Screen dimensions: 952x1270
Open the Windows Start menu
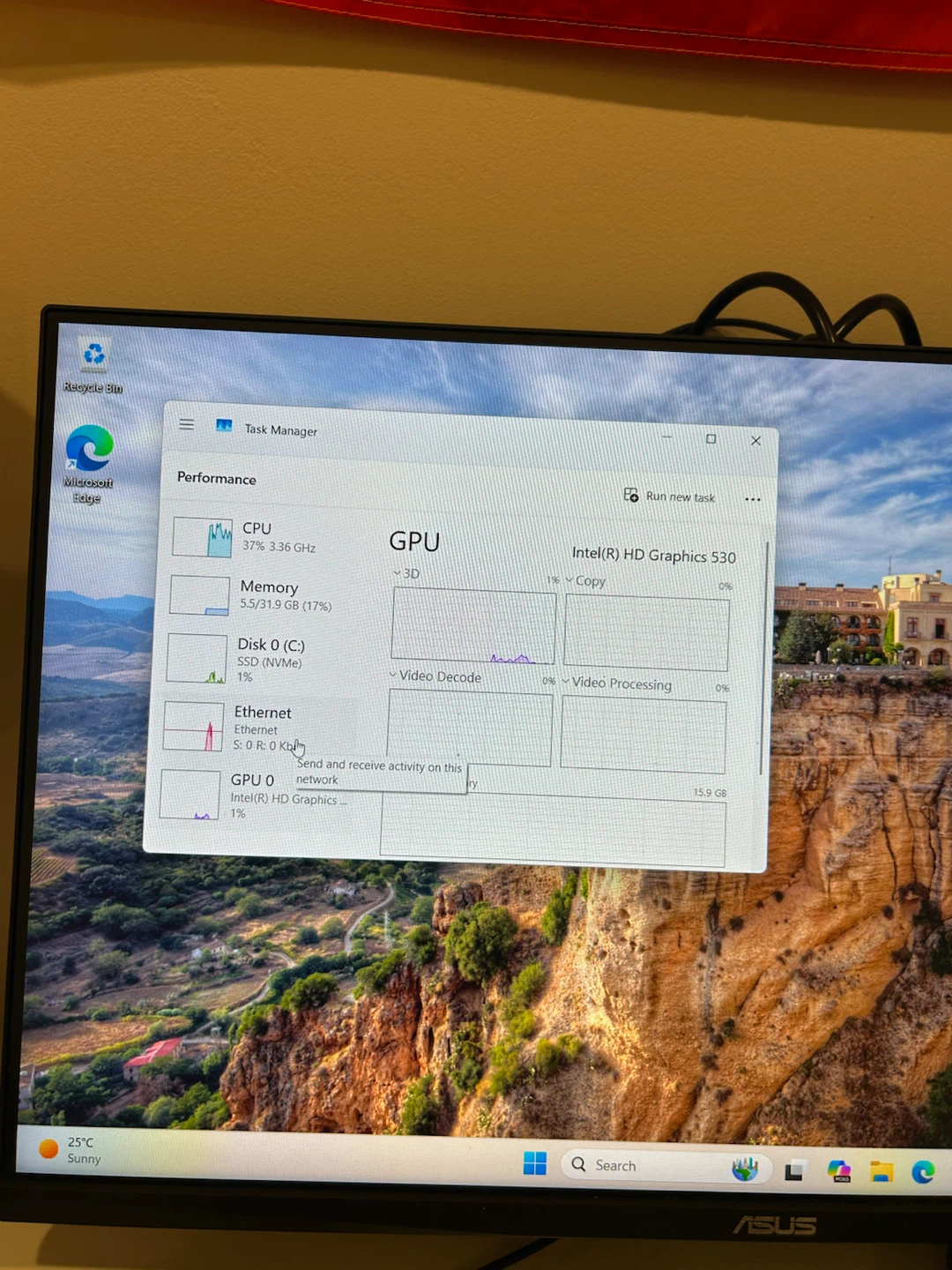(534, 1163)
